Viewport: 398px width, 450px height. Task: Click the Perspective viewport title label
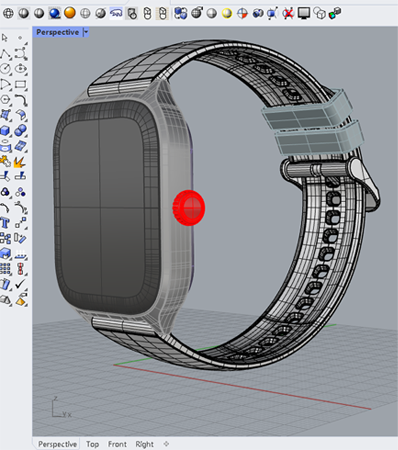[57, 32]
